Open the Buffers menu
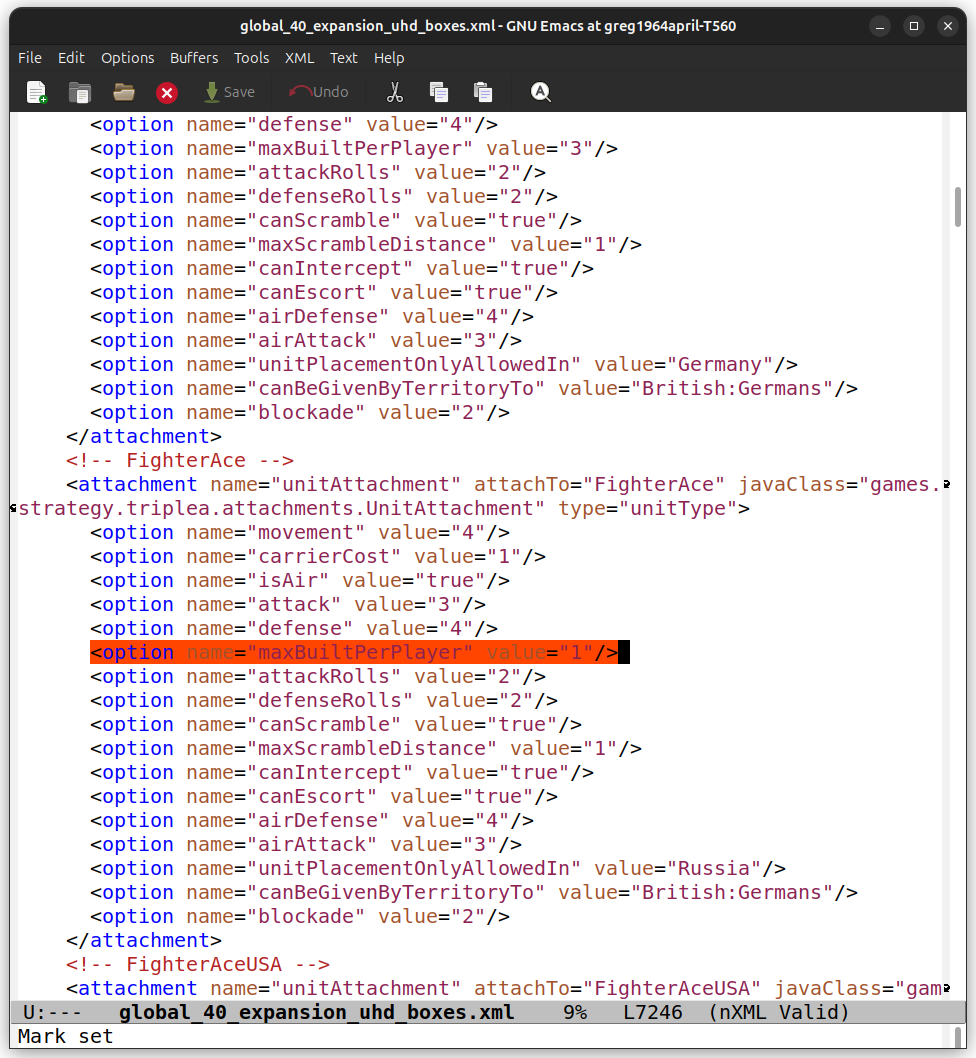 (194, 58)
